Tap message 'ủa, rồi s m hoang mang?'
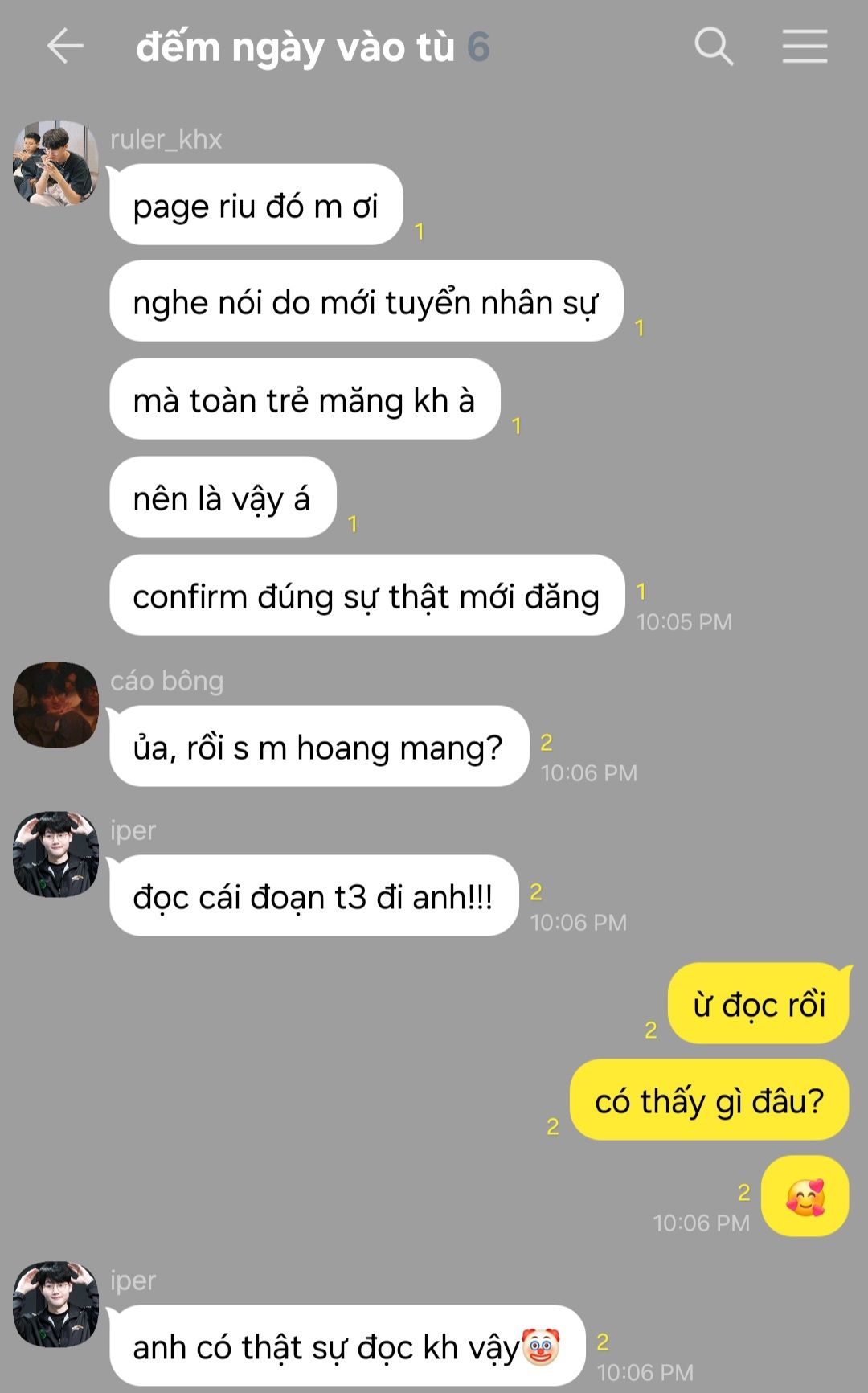868x1393 pixels. coord(318,747)
